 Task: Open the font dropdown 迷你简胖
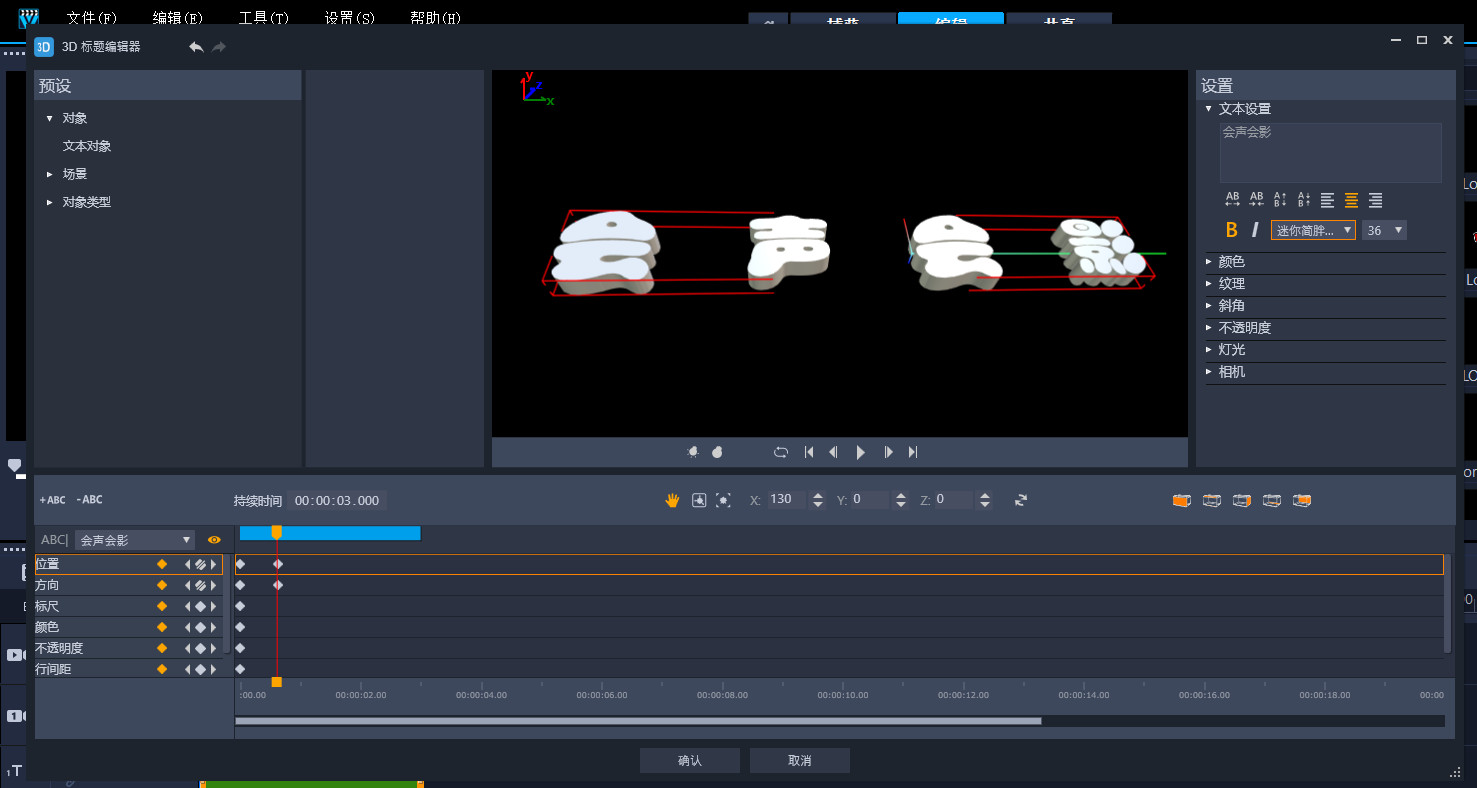(x=1313, y=230)
